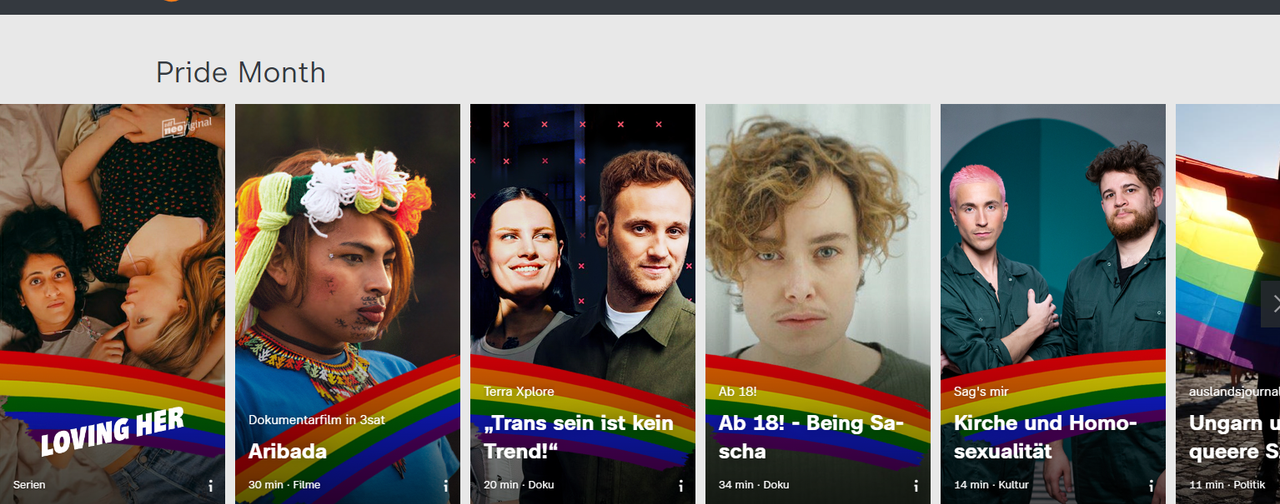This screenshot has width=1280, height=504.
Task: Click the LOVING HER logo text
Action: pos(112,431)
